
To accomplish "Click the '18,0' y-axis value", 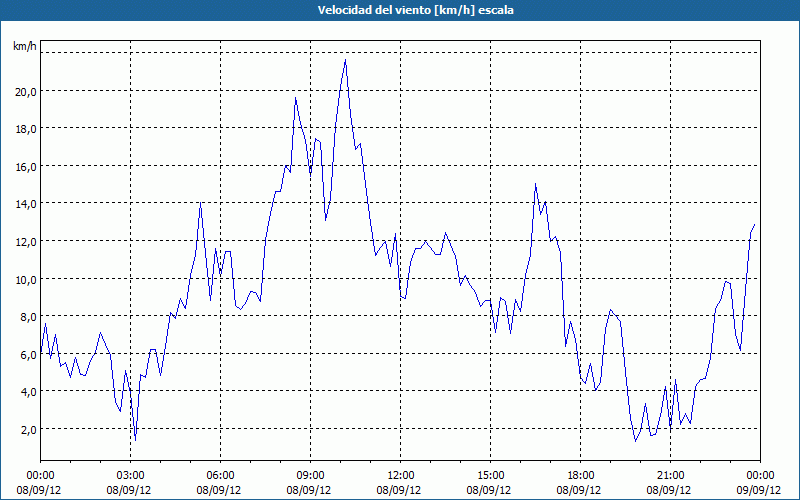I will click(27, 129).
